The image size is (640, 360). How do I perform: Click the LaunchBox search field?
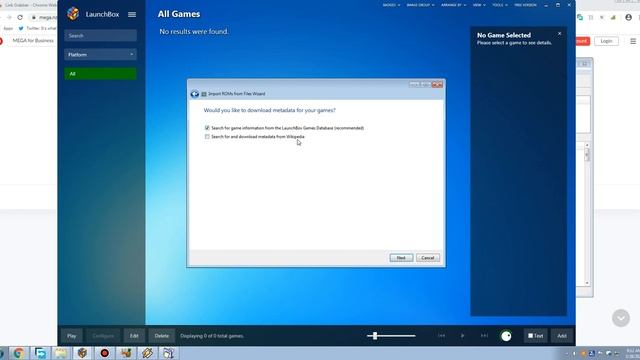[100, 36]
